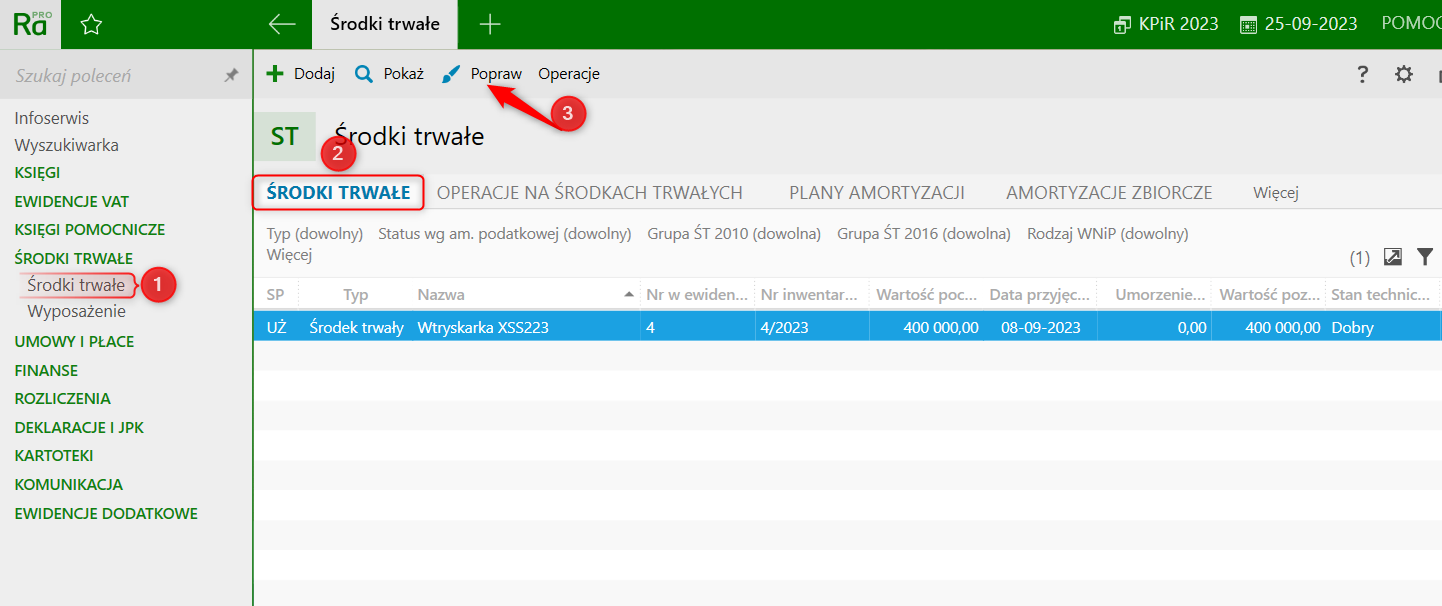Open a new tab with plus icon
This screenshot has height=606, width=1442.
coord(490,24)
